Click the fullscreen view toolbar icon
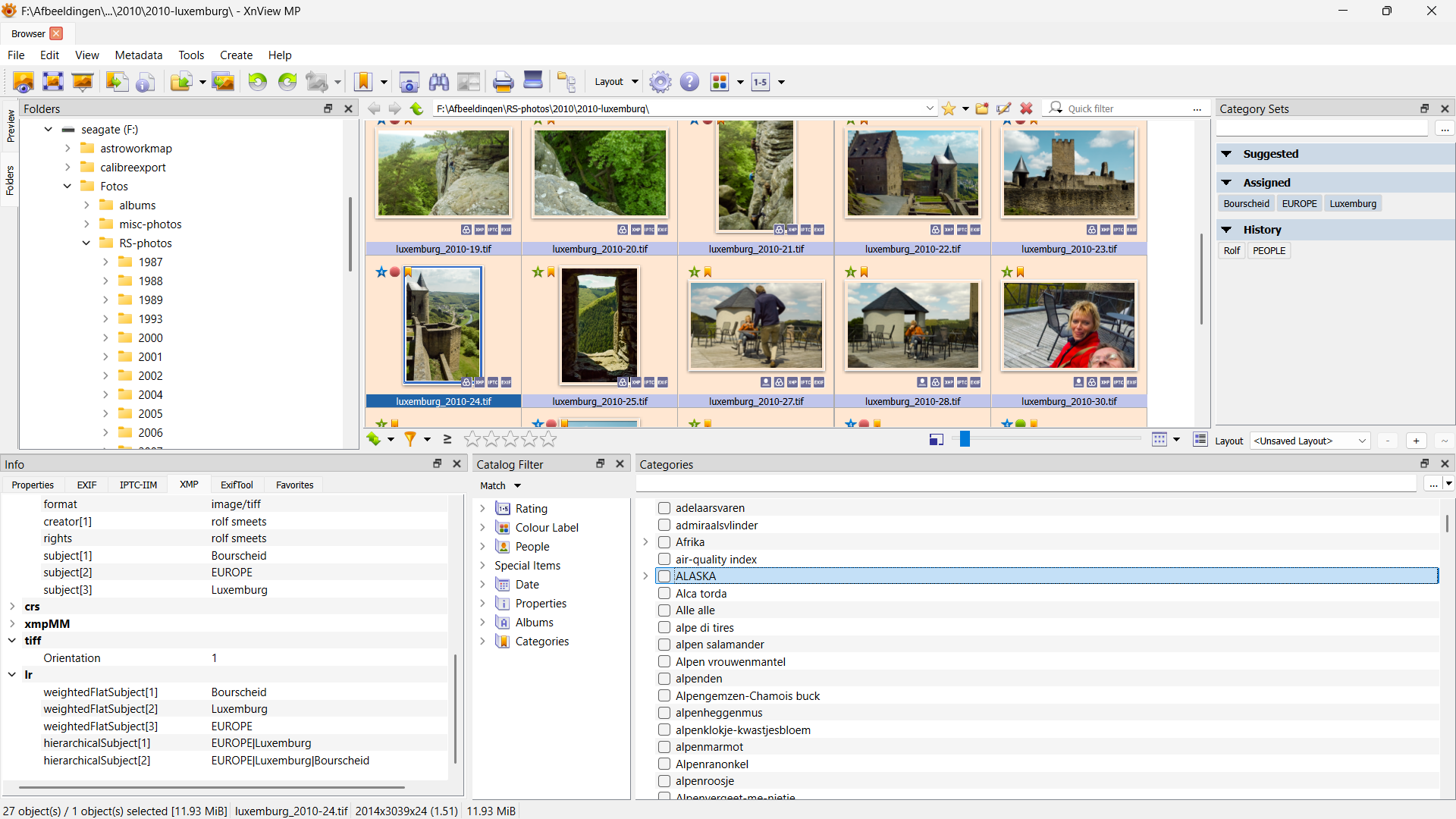The width and height of the screenshot is (1456, 819). pos(53,82)
